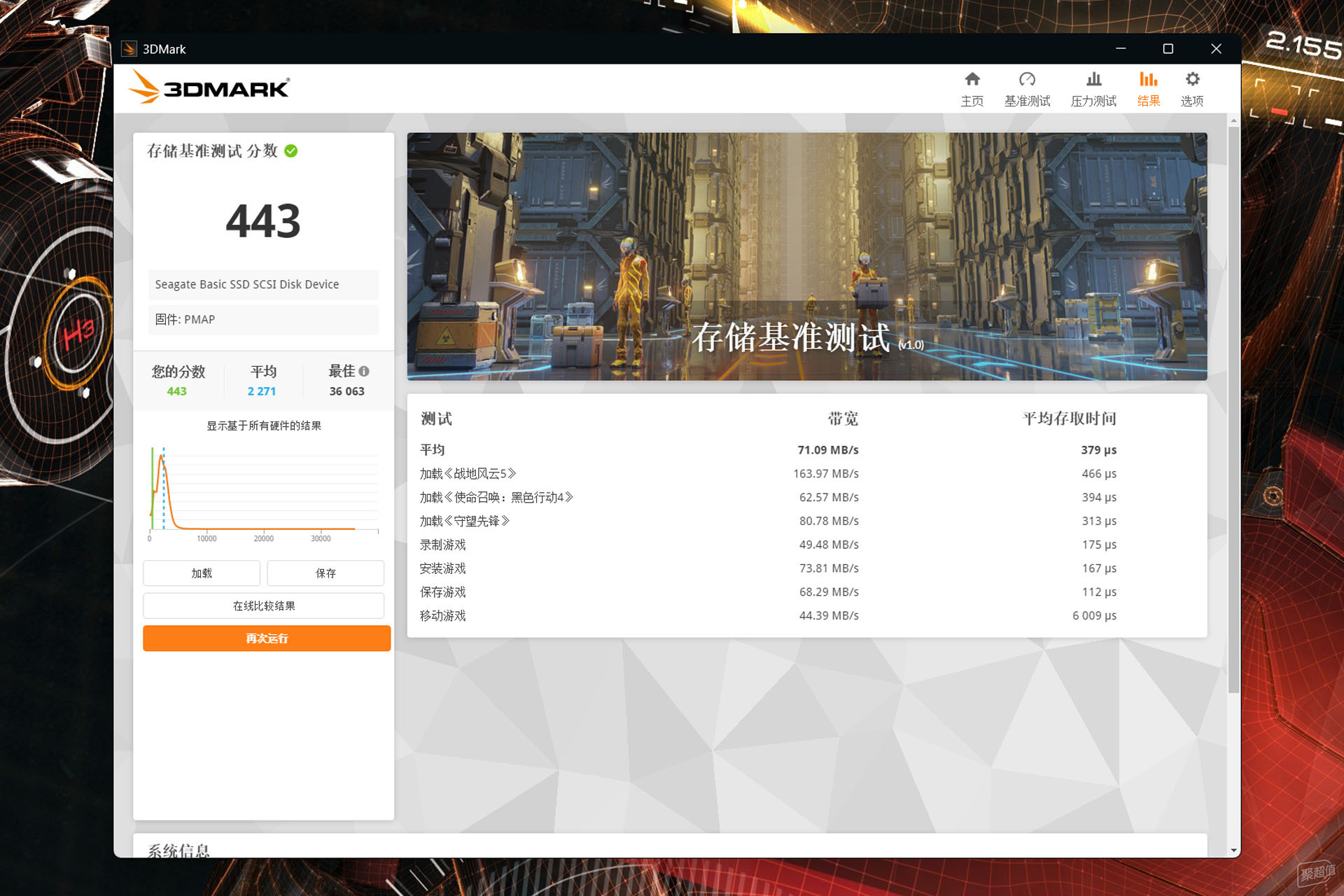Image resolution: width=1344 pixels, height=896 pixels.
Task: Click the '62.57 MB/s' bandwidth value
Action: 829,498
